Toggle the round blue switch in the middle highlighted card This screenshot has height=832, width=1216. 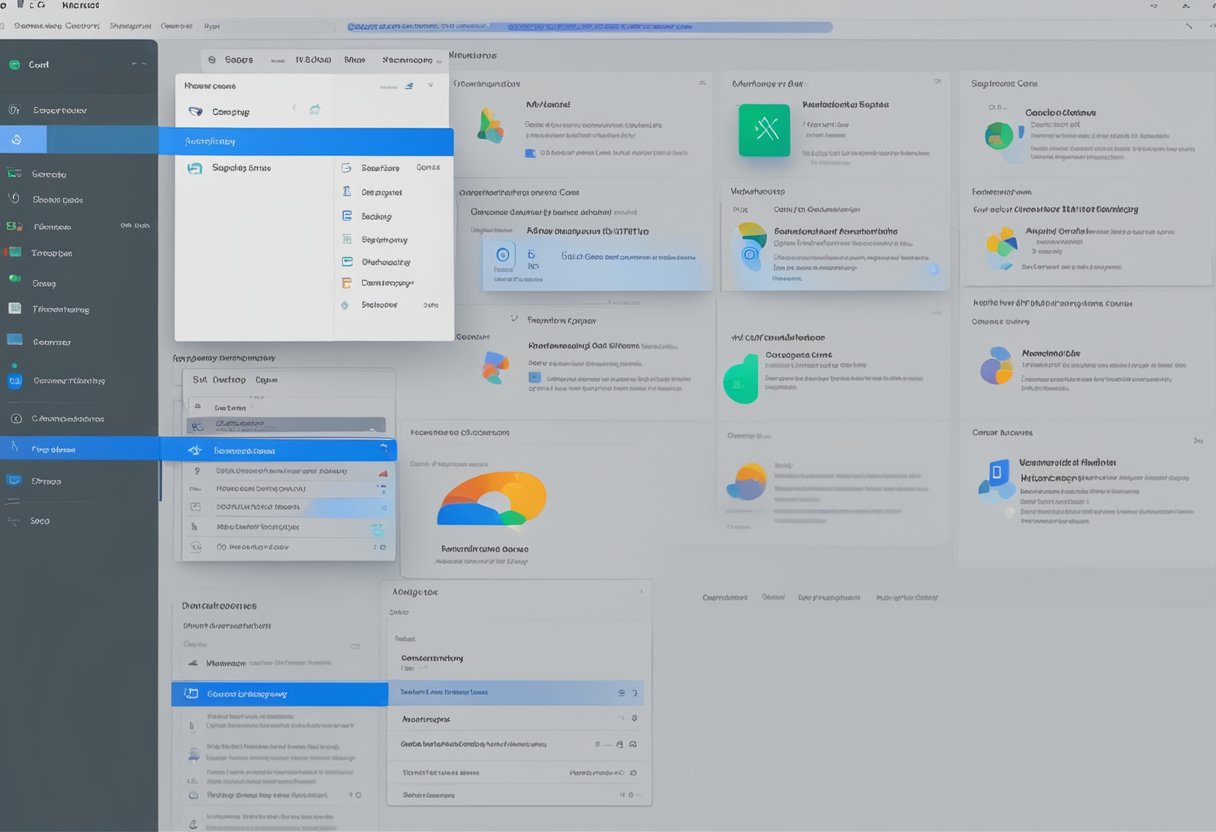(x=933, y=269)
